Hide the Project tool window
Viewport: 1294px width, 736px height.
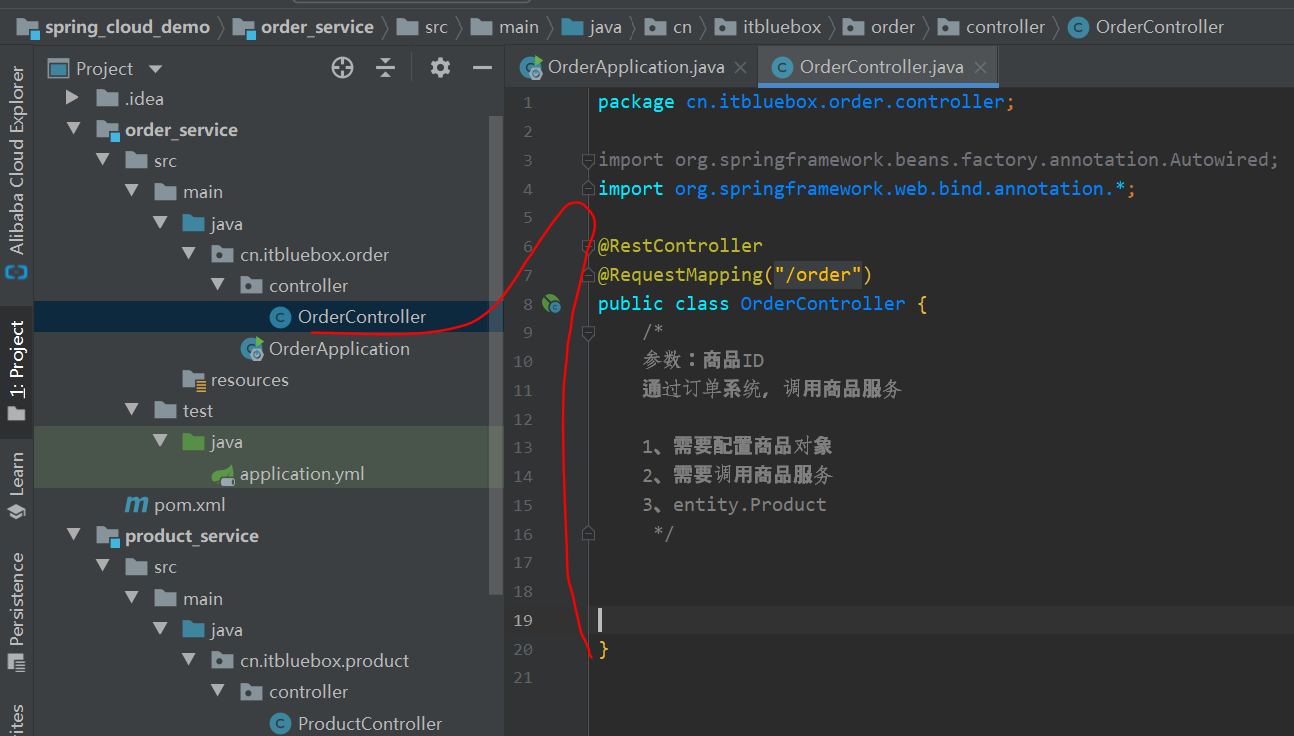[483, 68]
